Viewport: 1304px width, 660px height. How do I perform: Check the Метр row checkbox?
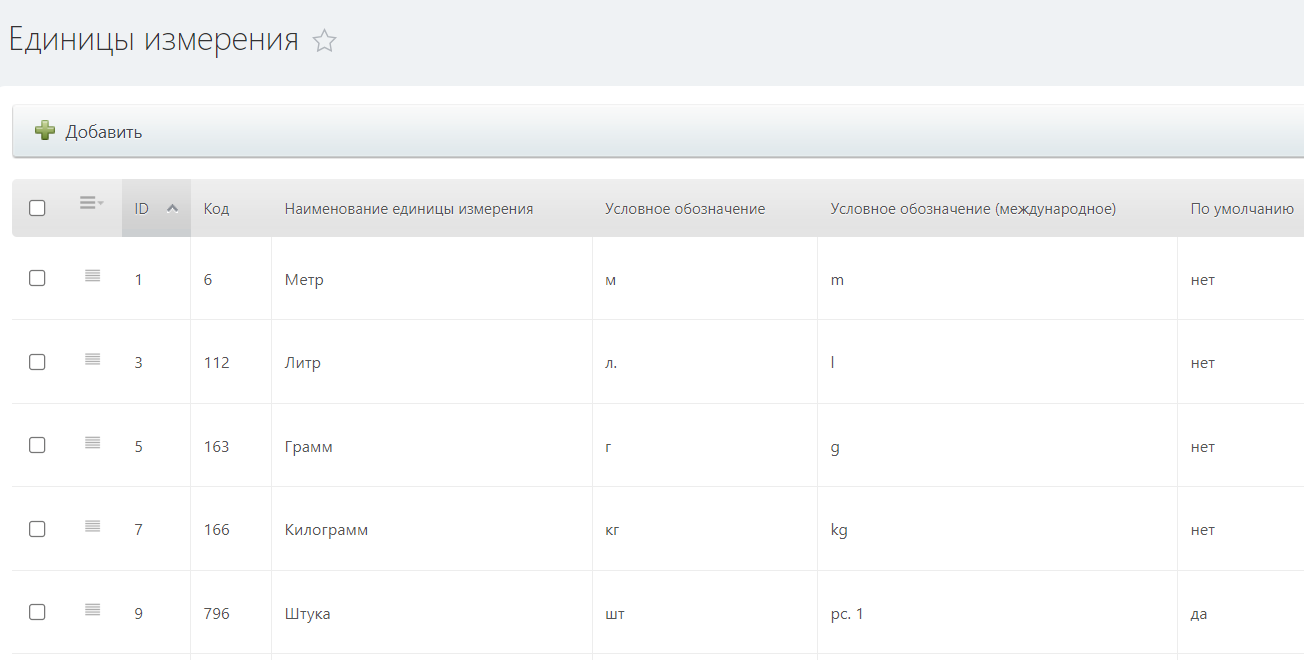coord(37,279)
